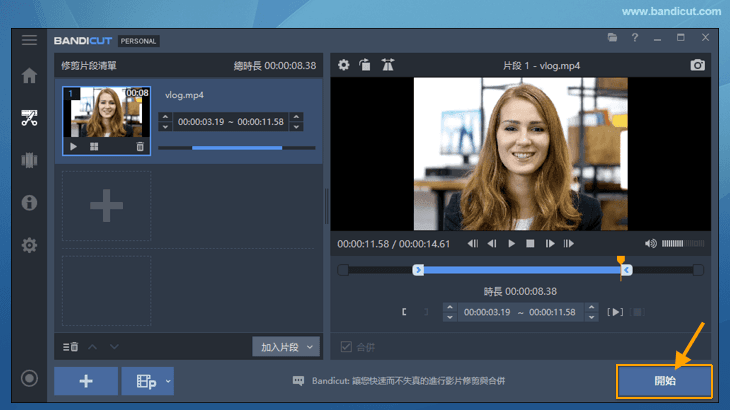The height and width of the screenshot is (410, 730).
Task: Open the hamburger menu
Action: click(x=29, y=40)
